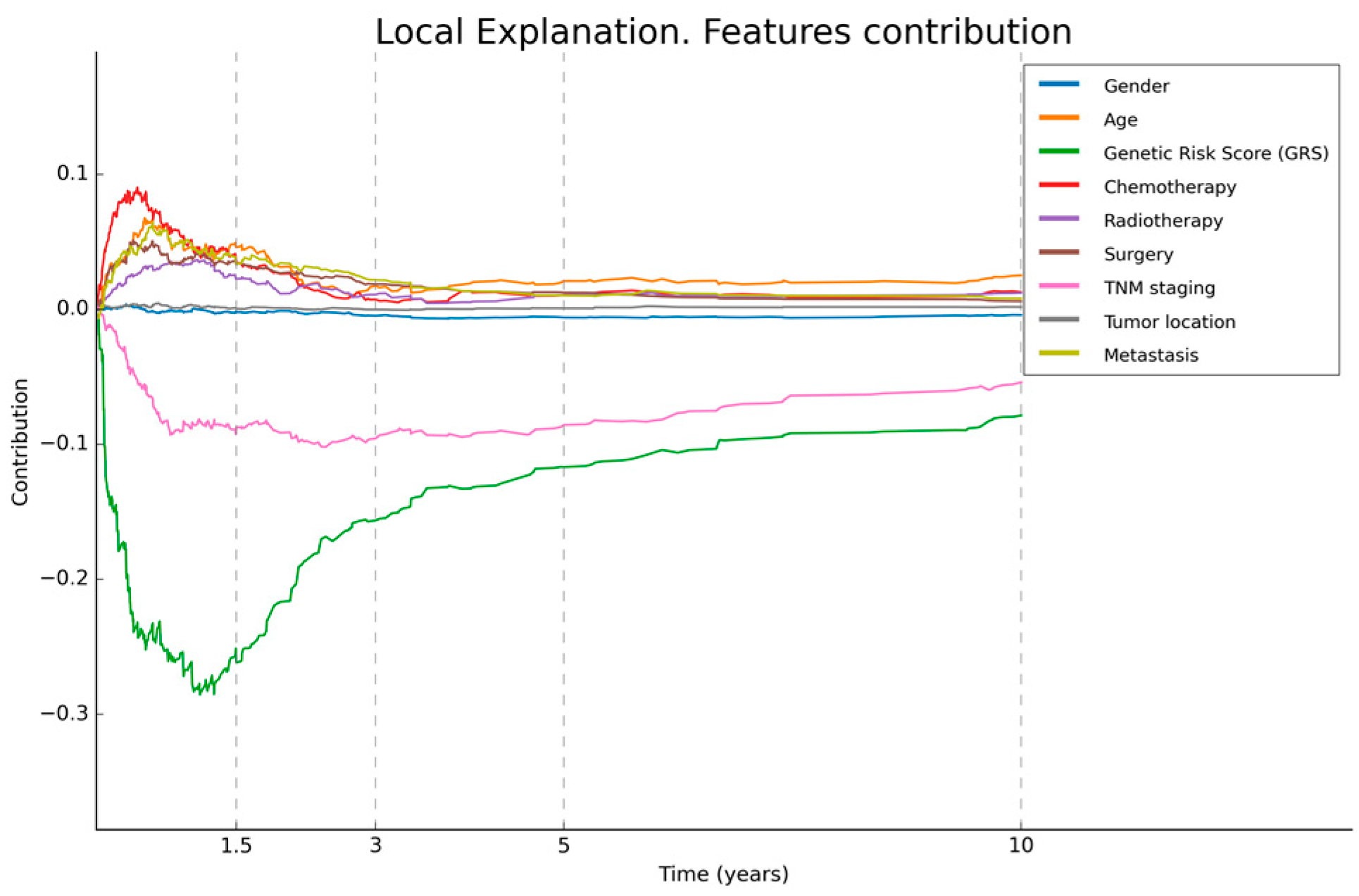Select the Tumor location legend label
Viewport: 1359px width, 896px height.
pos(1169,322)
